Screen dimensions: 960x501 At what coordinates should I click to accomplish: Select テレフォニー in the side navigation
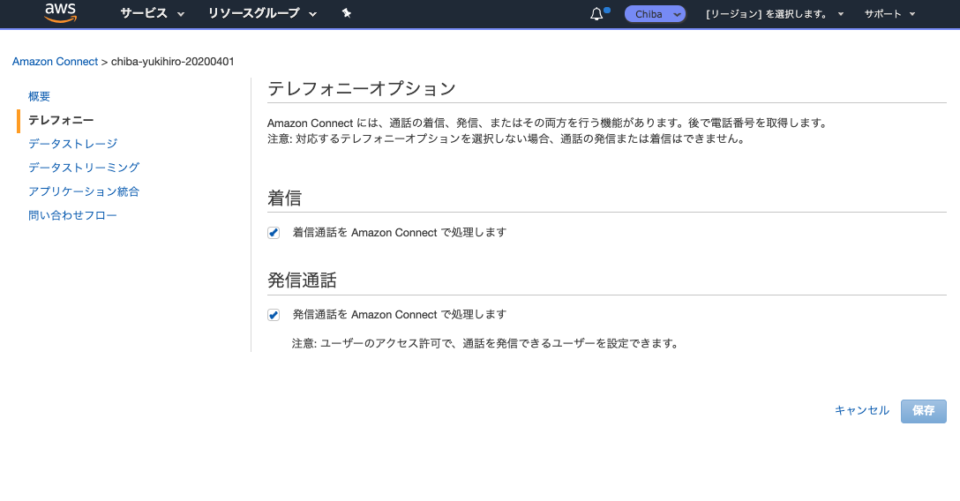coord(61,120)
